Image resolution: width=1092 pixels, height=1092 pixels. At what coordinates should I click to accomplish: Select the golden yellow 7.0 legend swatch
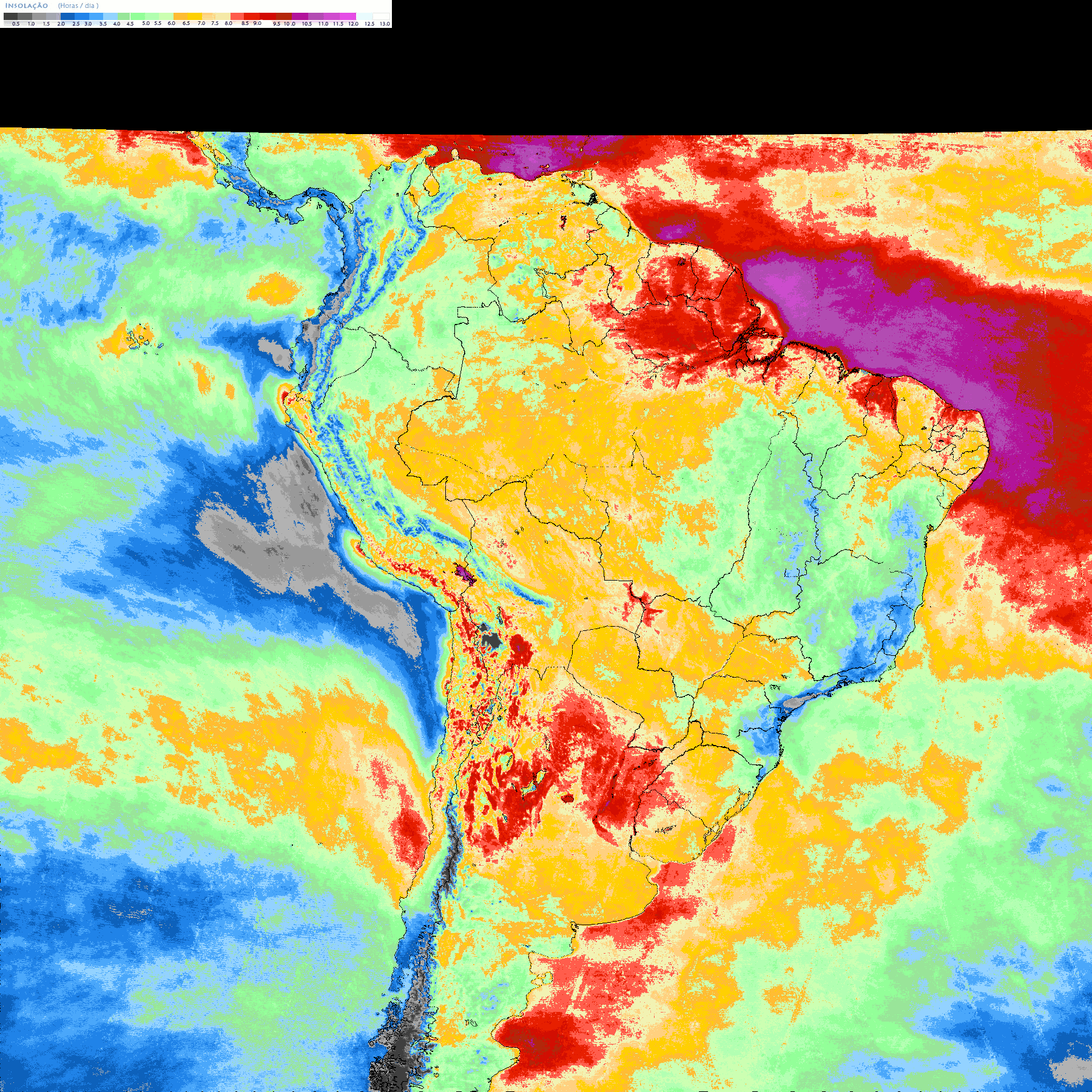pyautogui.click(x=195, y=16)
